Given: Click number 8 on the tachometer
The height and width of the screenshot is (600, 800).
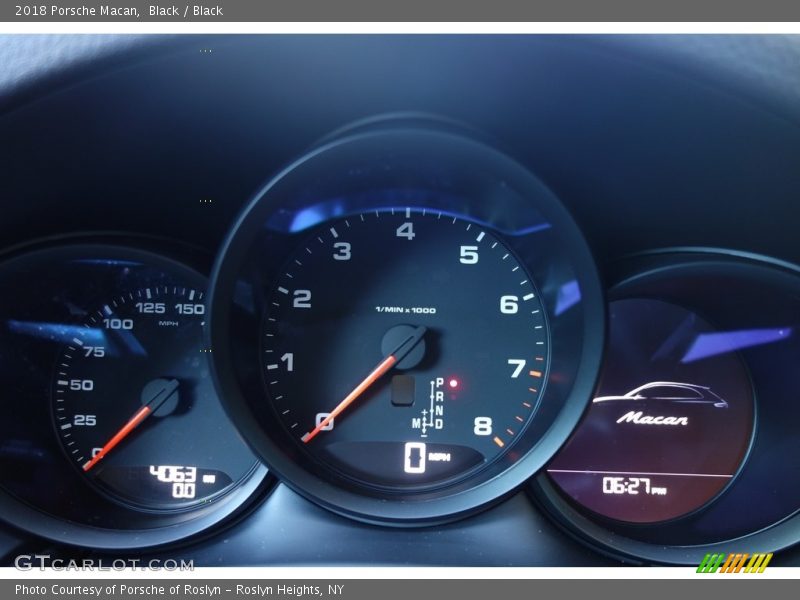Looking at the screenshot, I should point(482,427).
